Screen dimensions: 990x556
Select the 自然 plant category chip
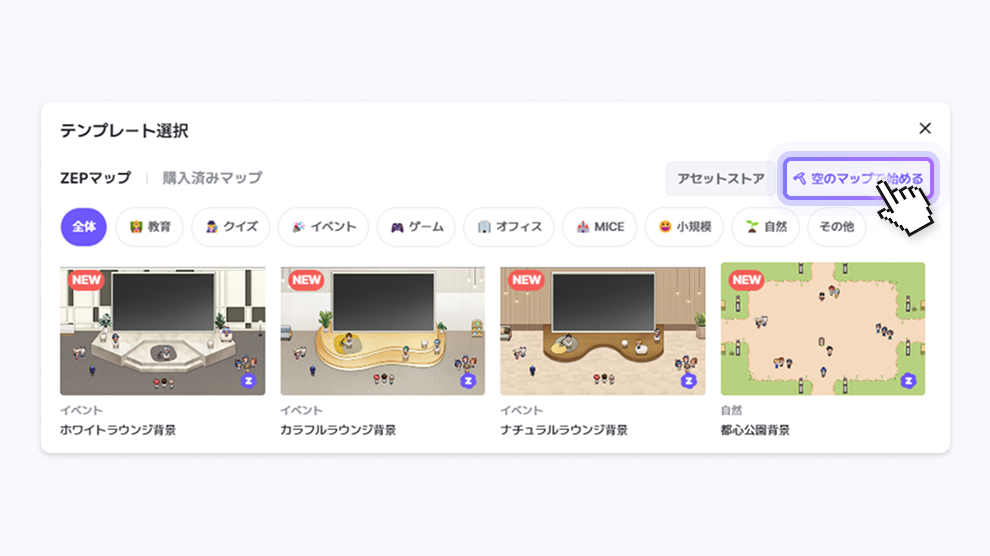tap(766, 227)
